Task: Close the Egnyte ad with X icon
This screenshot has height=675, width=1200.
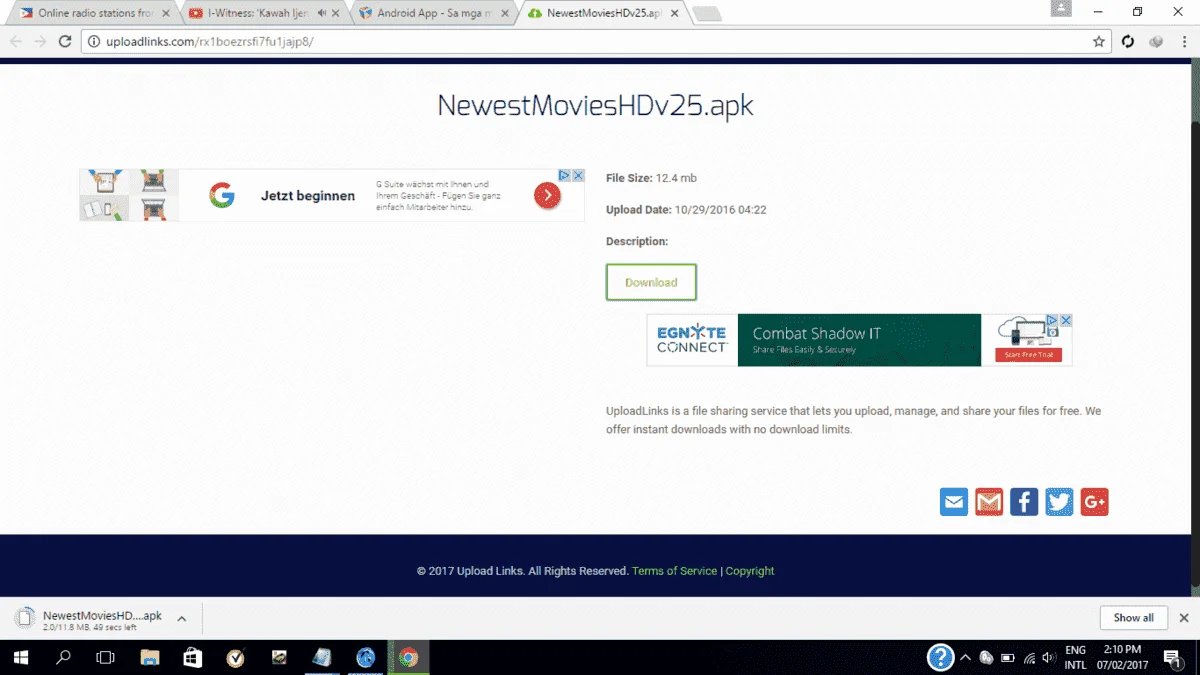Action: [x=1066, y=320]
